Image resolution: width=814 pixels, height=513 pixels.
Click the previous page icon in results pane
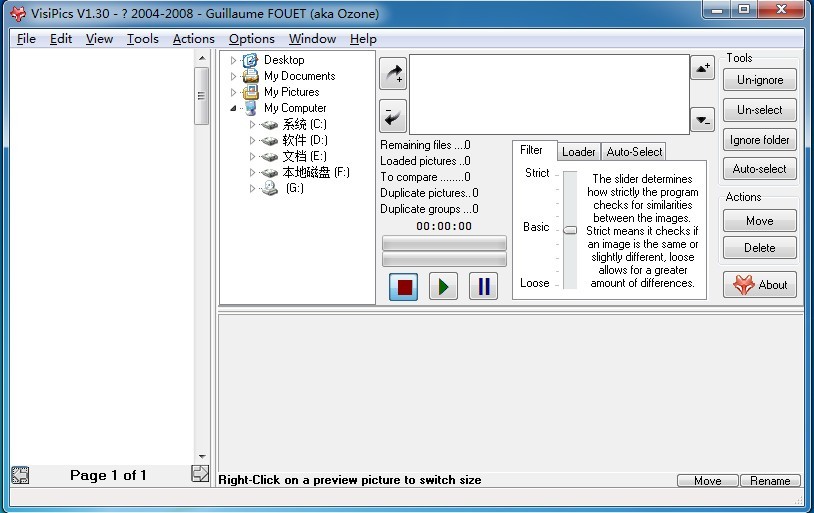(20, 475)
